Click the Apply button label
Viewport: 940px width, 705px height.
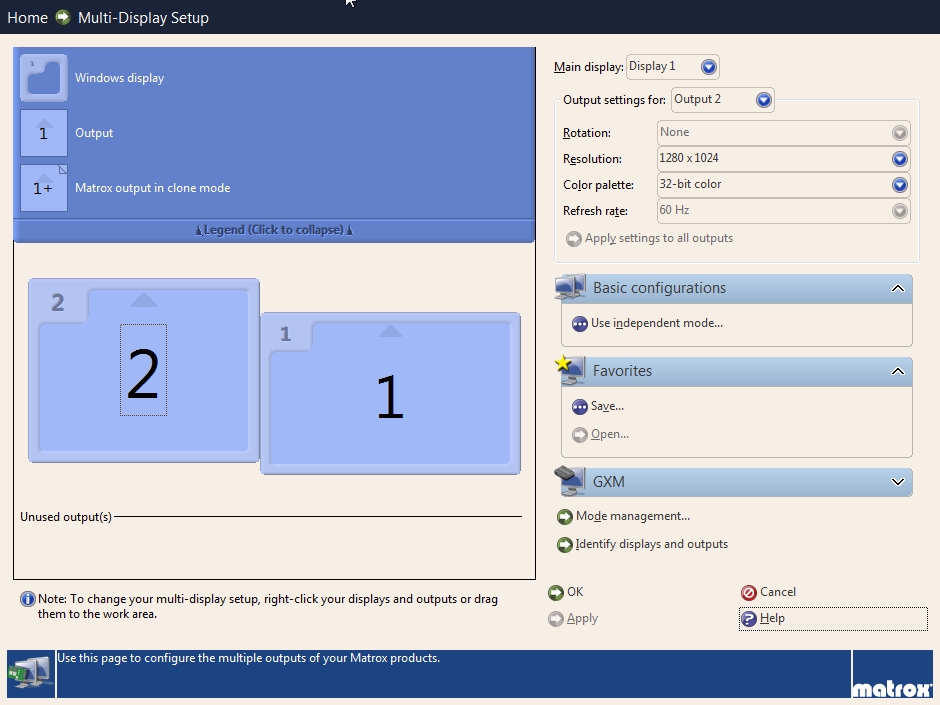582,619
